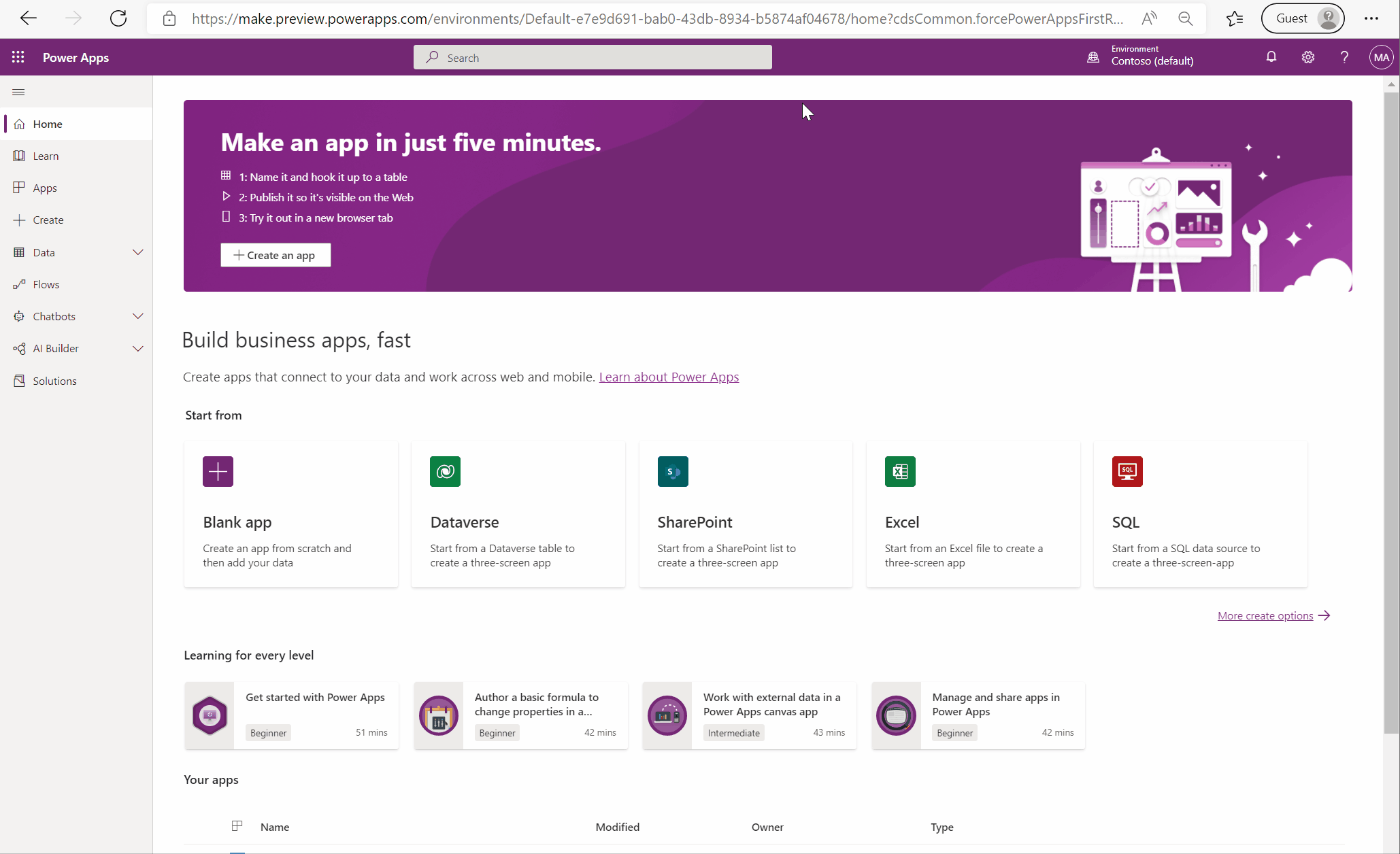Go to Flows in the sidebar
Viewport: 1400px width, 854px height.
coord(46,284)
